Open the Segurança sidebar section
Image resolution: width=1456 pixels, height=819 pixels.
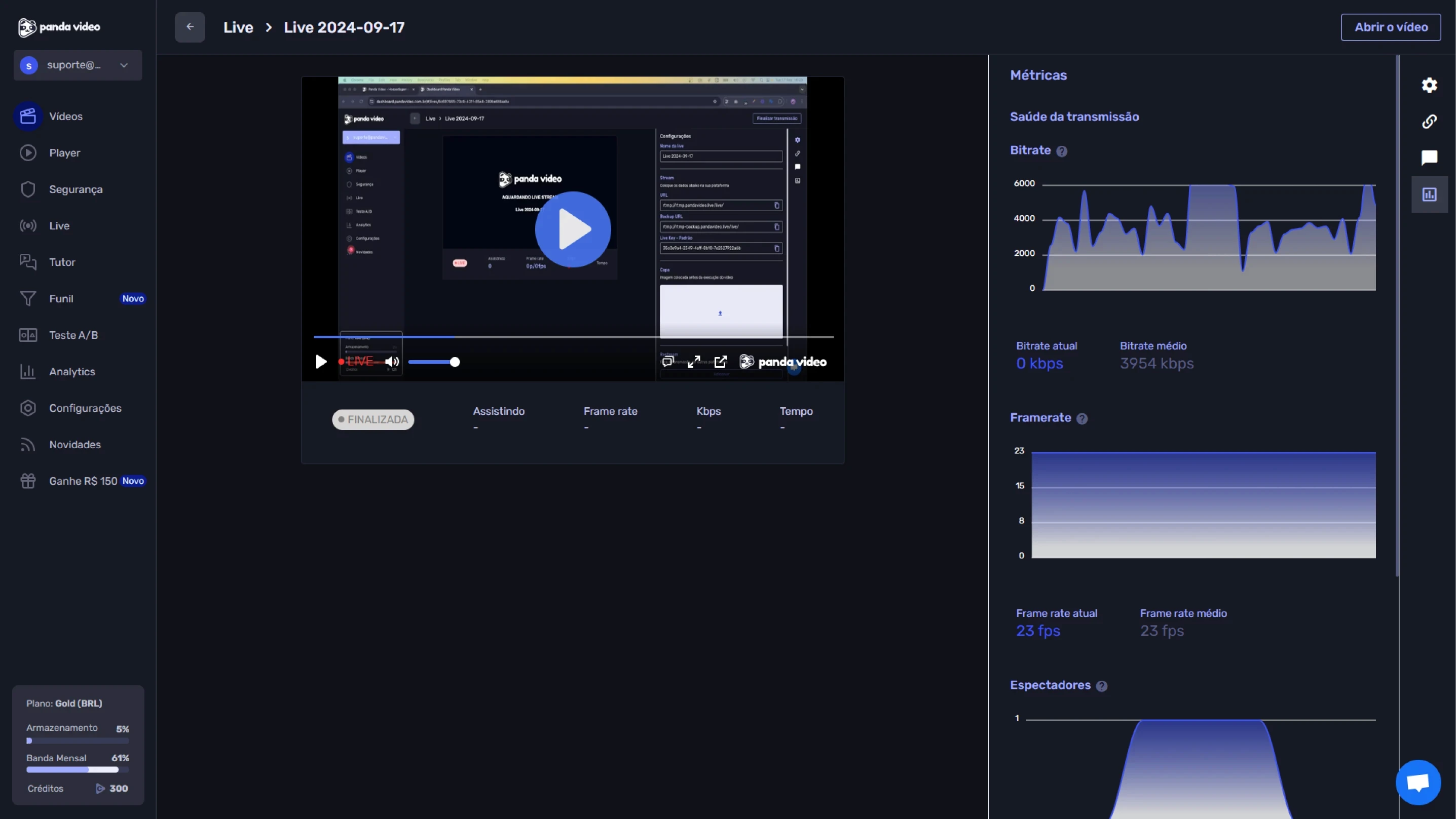click(76, 189)
